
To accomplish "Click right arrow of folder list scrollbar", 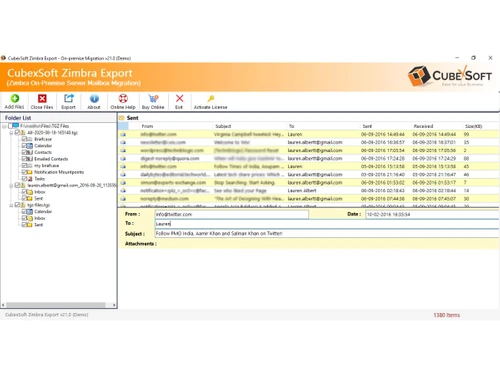I will click(114, 305).
